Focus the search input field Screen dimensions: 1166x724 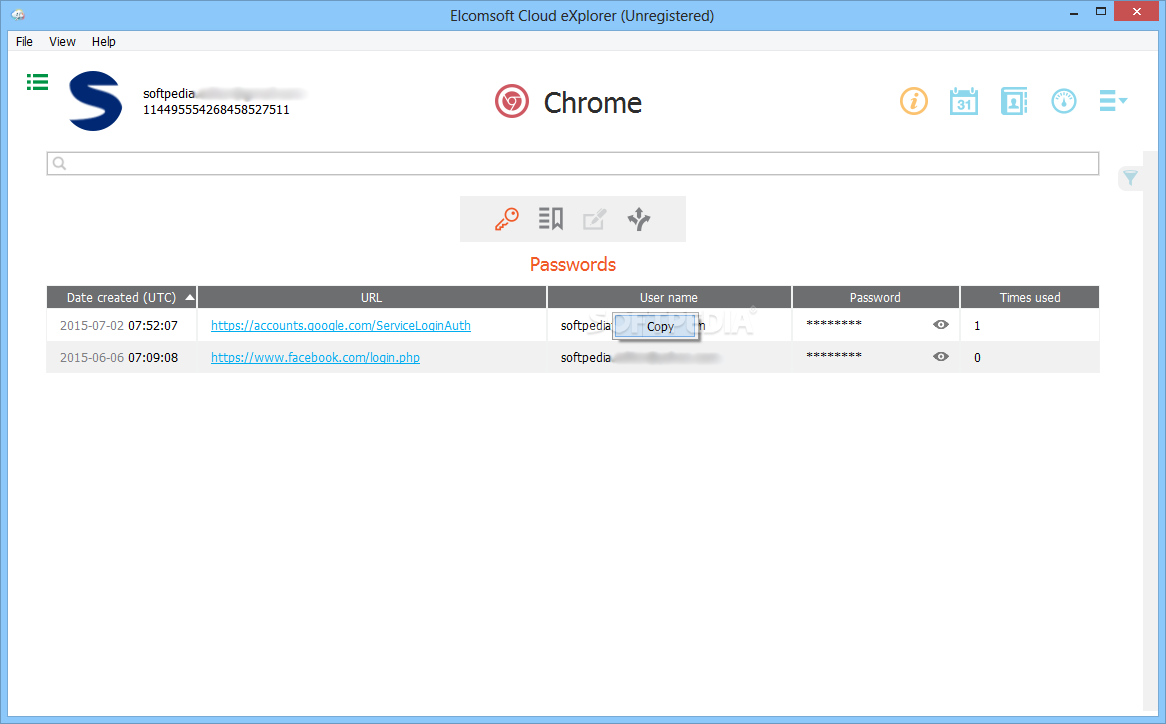[x=573, y=164]
